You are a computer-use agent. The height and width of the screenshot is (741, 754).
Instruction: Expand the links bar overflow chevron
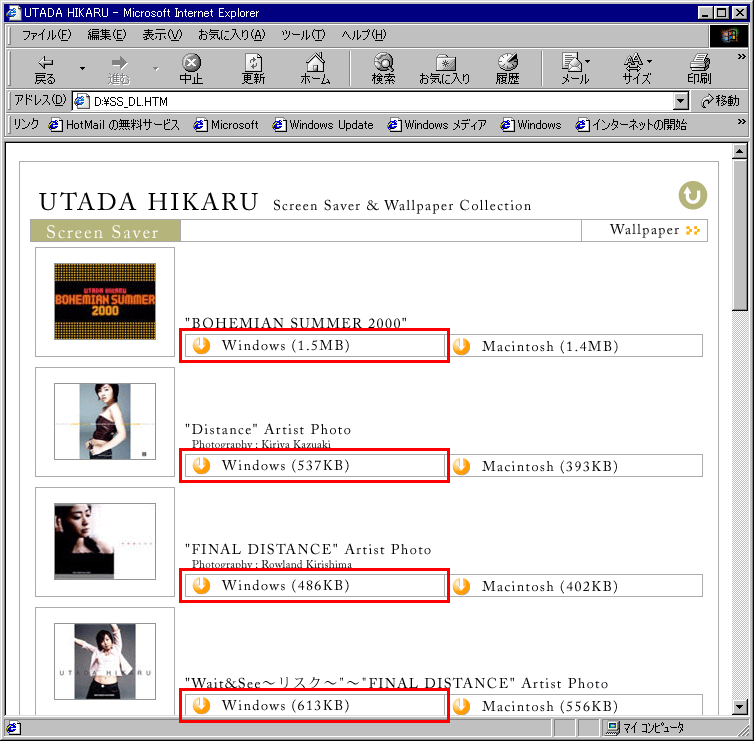[x=741, y=122]
